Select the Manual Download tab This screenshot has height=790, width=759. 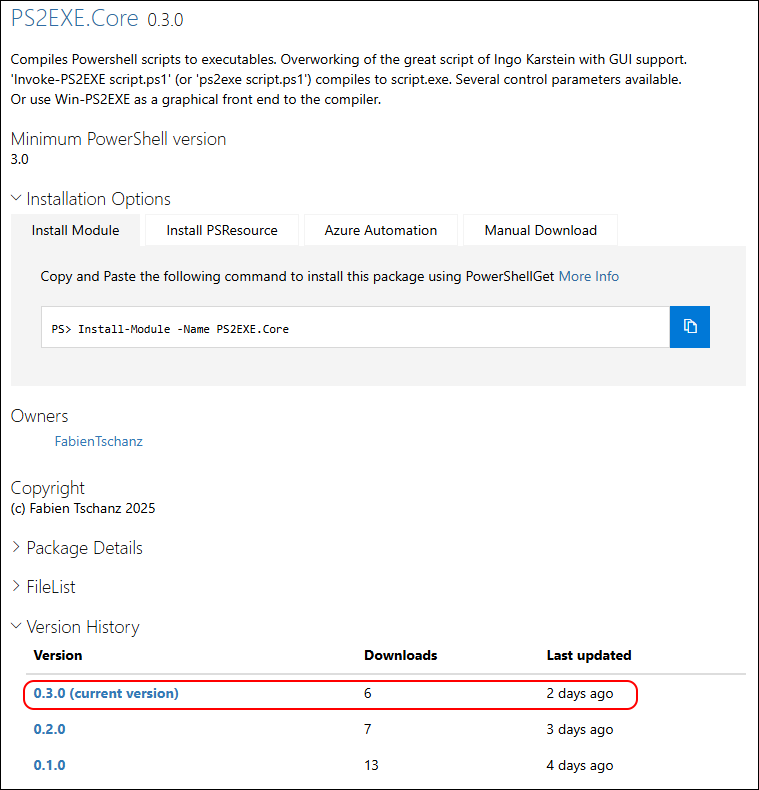(540, 230)
